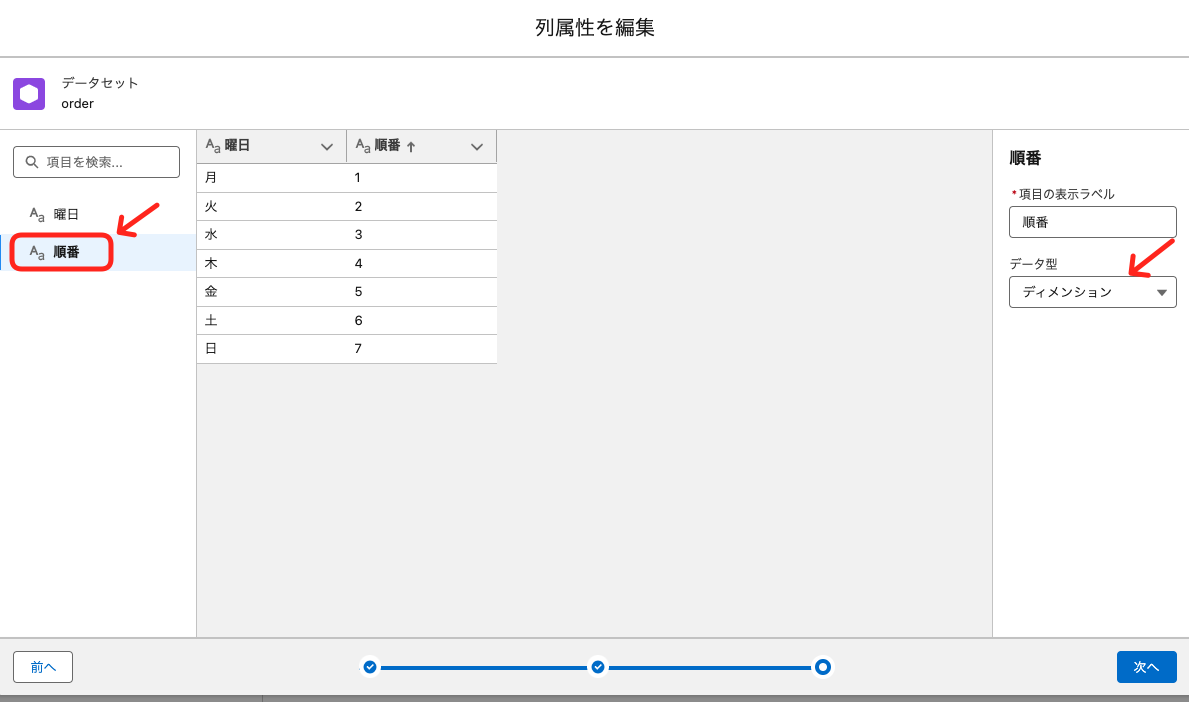The height and width of the screenshot is (702, 1189).
Task: Click the Aa text-type icon beside 曜日 in sidebar
Action: pyautogui.click(x=37, y=215)
